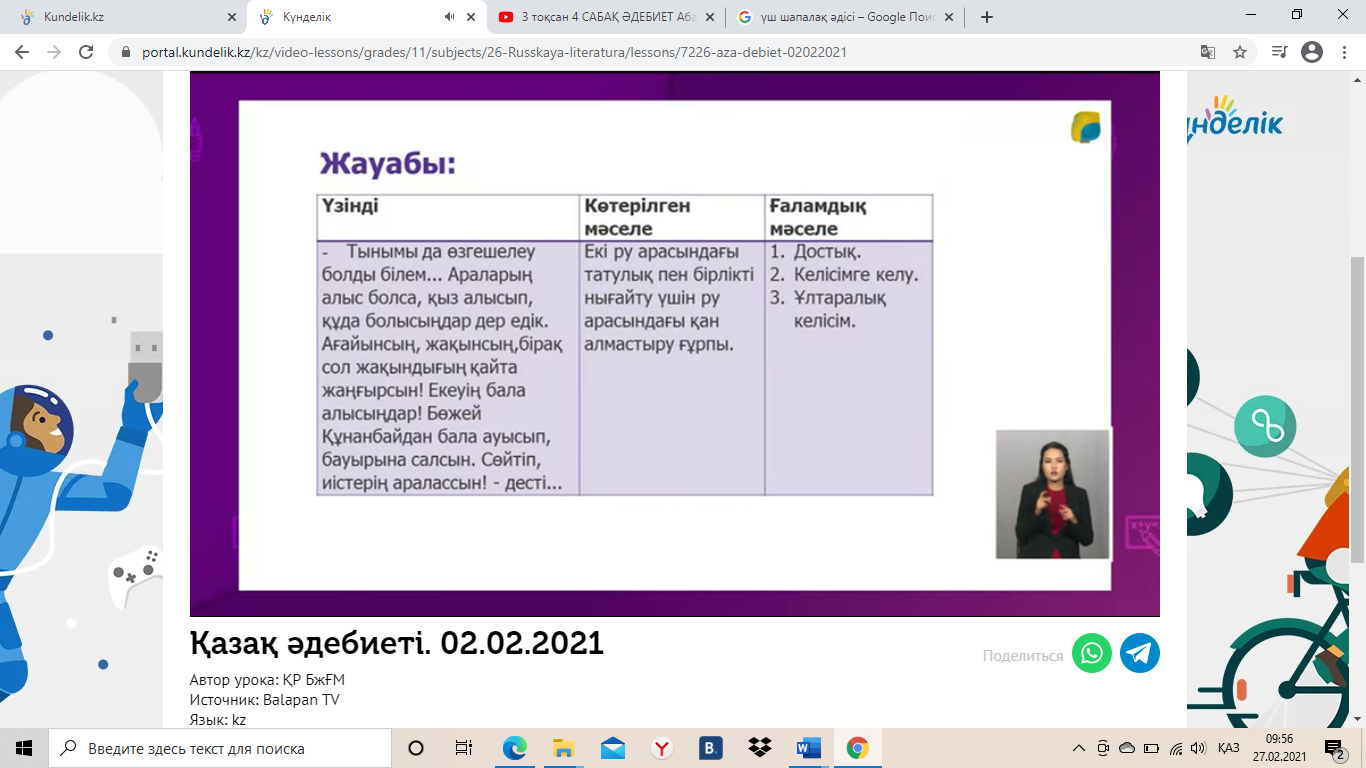This screenshot has height=768, width=1366.
Task: Switch to Microsoft Word in taskbar
Action: pos(808,748)
